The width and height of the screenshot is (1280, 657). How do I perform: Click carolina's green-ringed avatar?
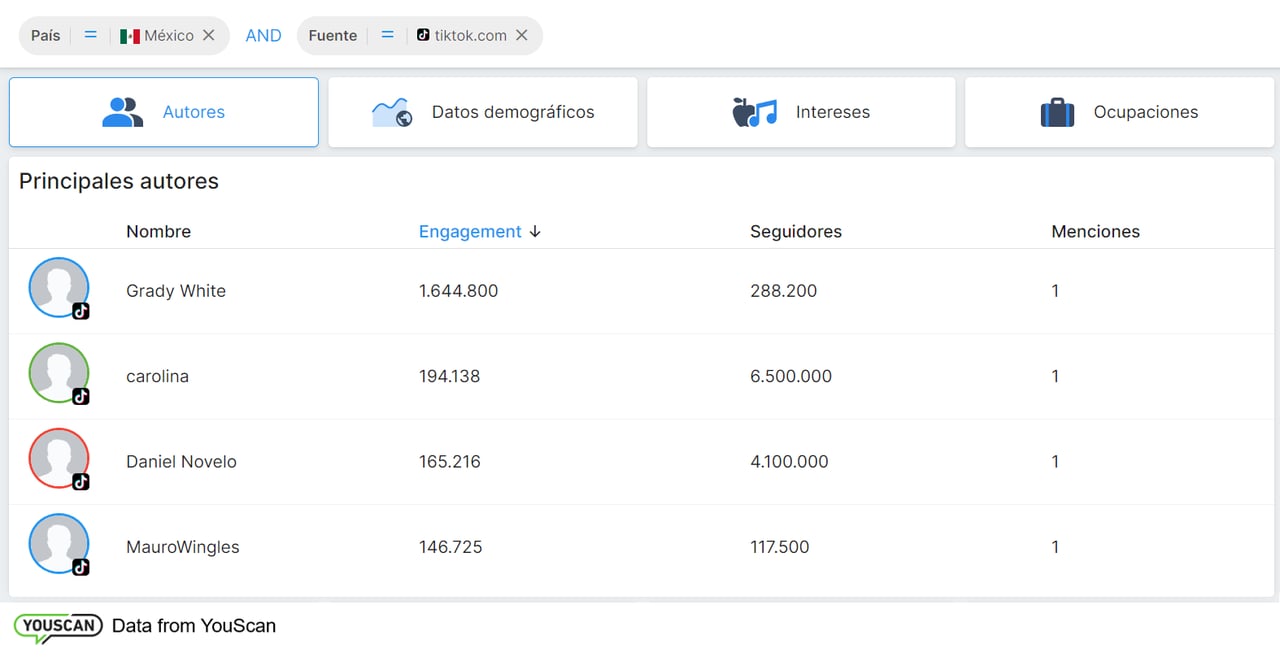[x=59, y=372]
